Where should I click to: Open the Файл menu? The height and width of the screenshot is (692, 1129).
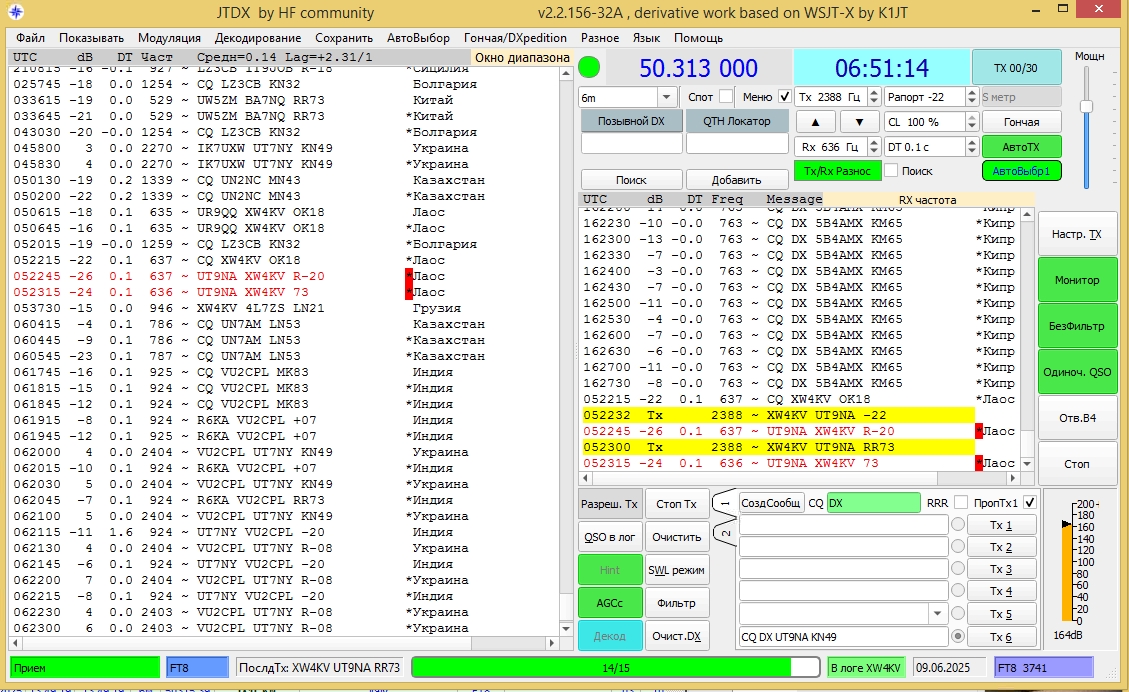coord(30,37)
